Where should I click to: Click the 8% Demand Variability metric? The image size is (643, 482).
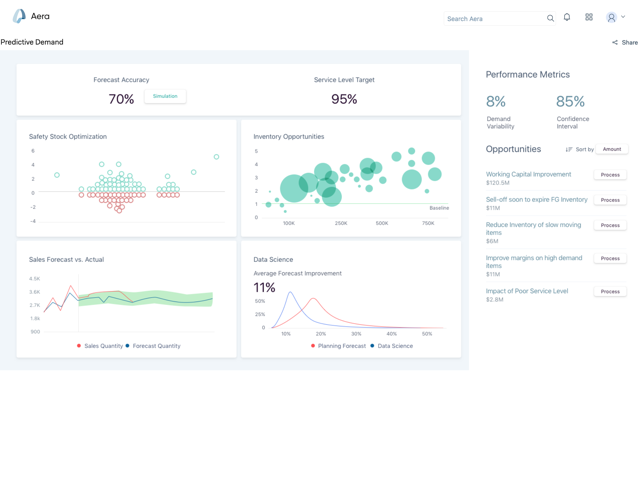coord(495,101)
